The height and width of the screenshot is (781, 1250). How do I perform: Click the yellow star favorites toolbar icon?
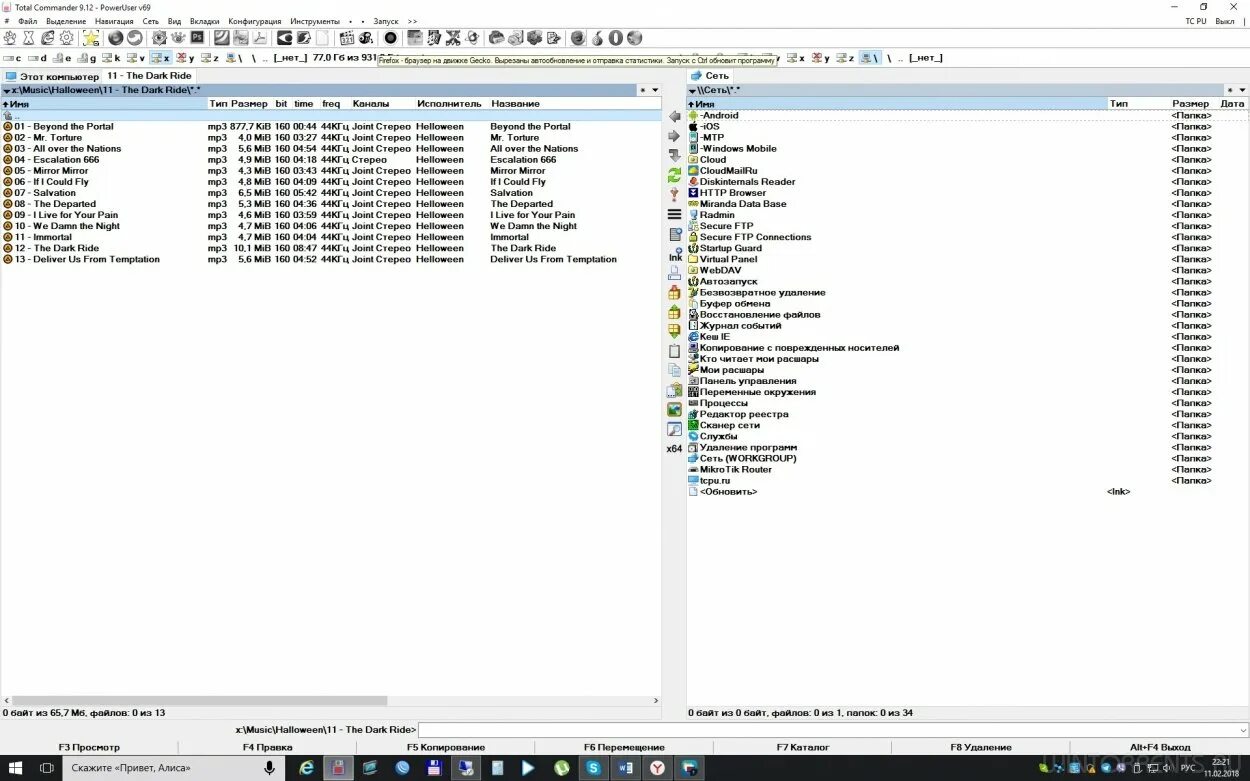pyautogui.click(x=91, y=38)
